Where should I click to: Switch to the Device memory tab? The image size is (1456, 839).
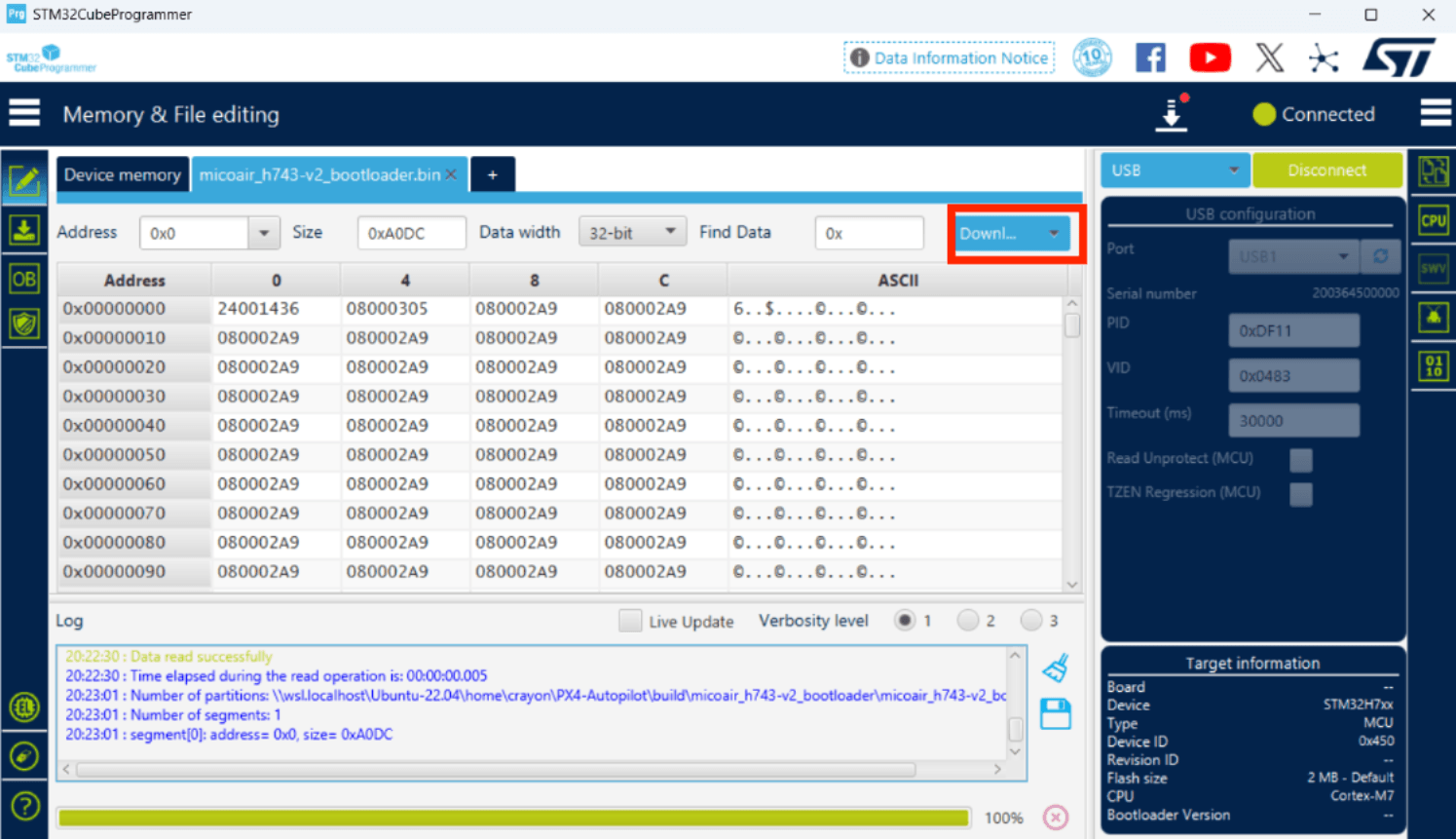tap(122, 174)
